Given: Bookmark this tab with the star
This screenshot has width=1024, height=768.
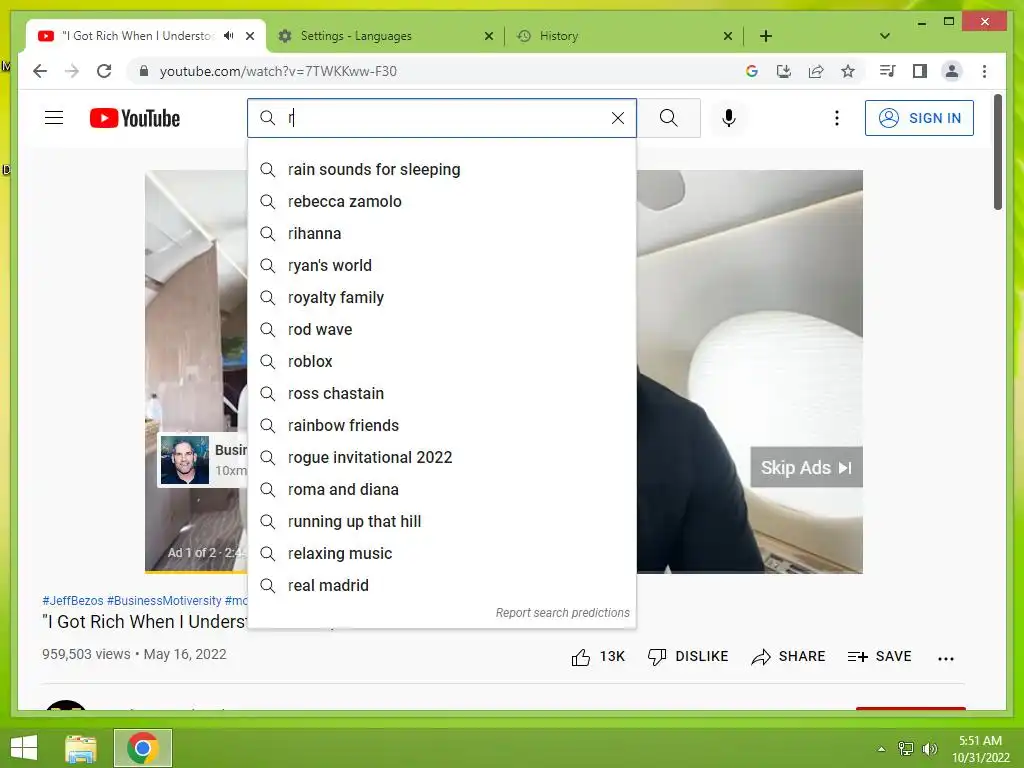Looking at the screenshot, I should tap(848, 71).
